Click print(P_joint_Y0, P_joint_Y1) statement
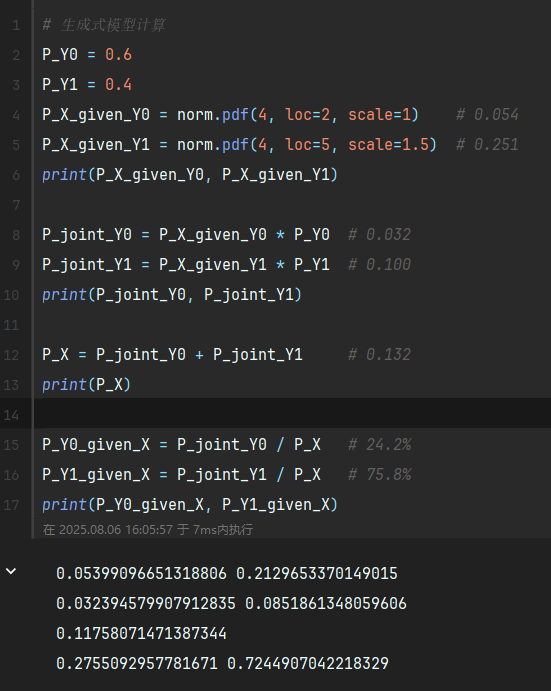The height and width of the screenshot is (691, 551). pos(172,294)
